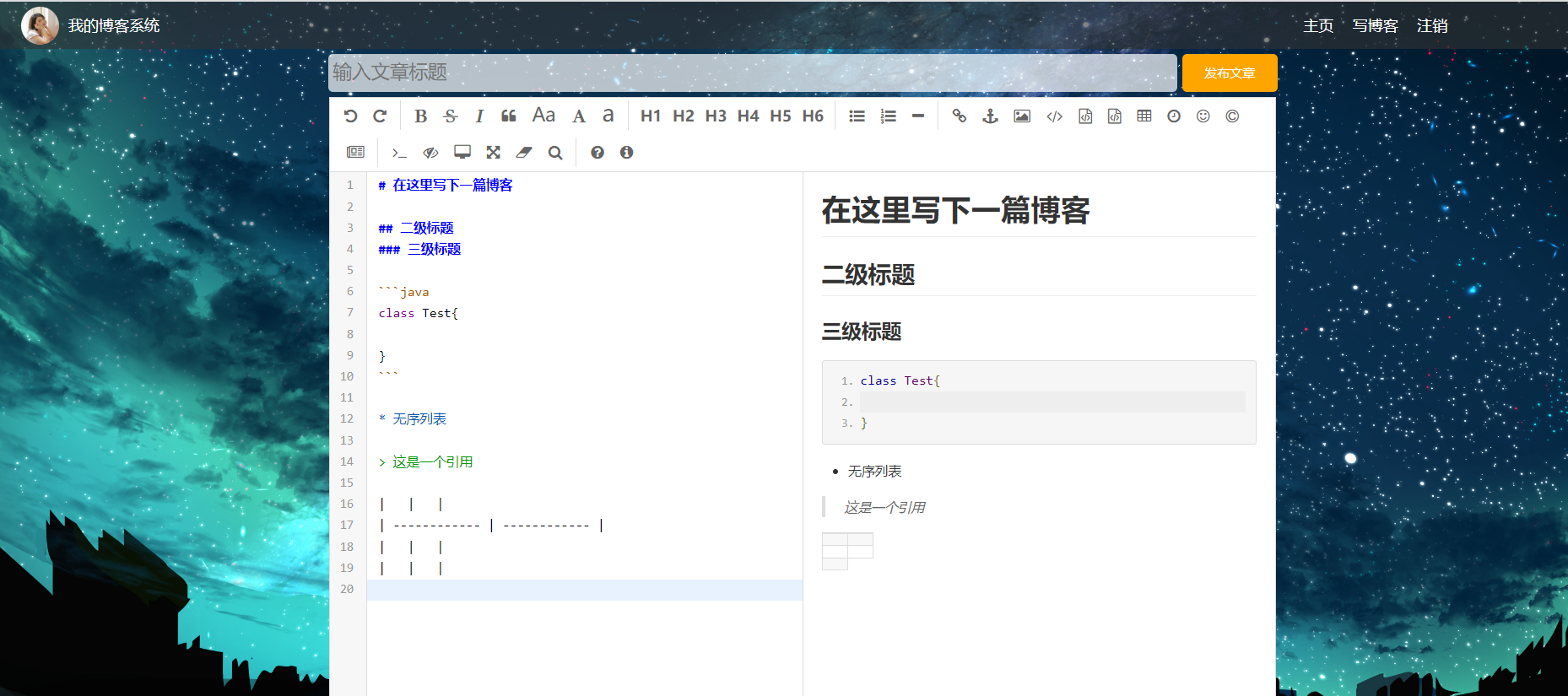The image size is (1568, 696).
Task: Insert an unordered list
Action: coord(857,116)
